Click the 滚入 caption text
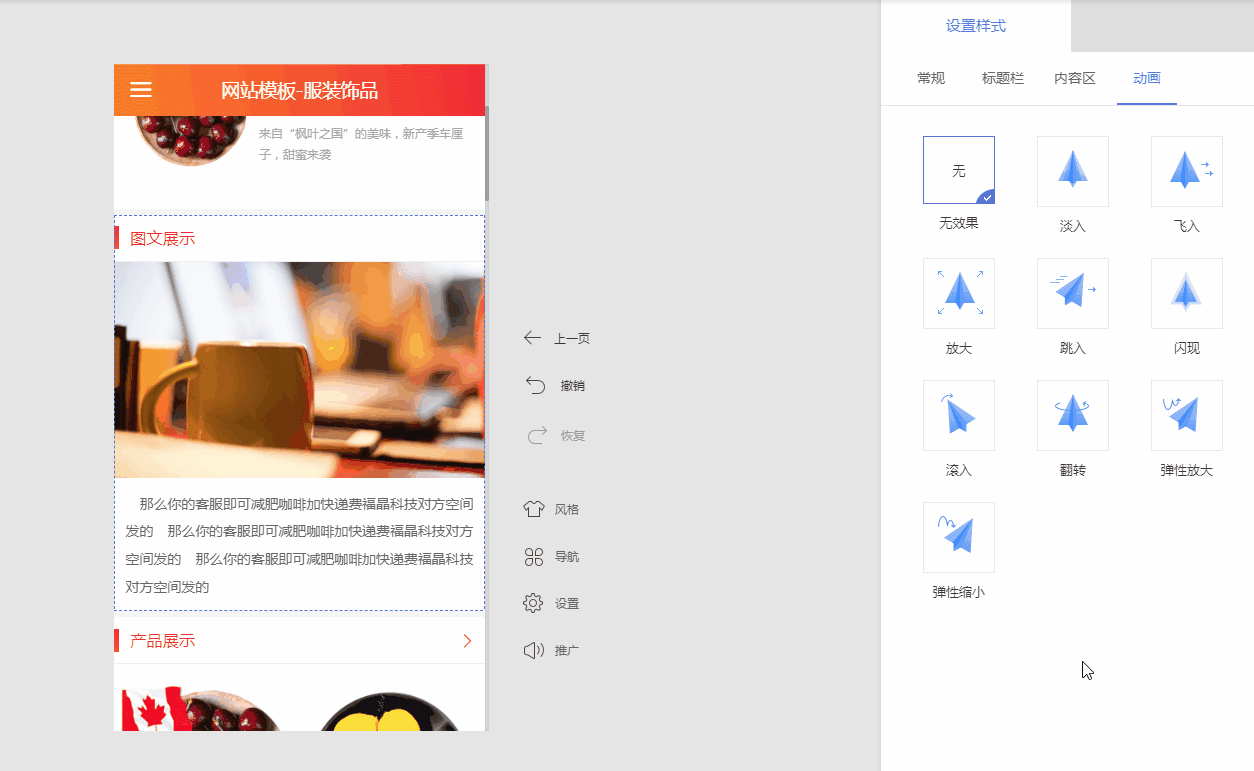Screen dimensions: 1254x771 point(959,470)
